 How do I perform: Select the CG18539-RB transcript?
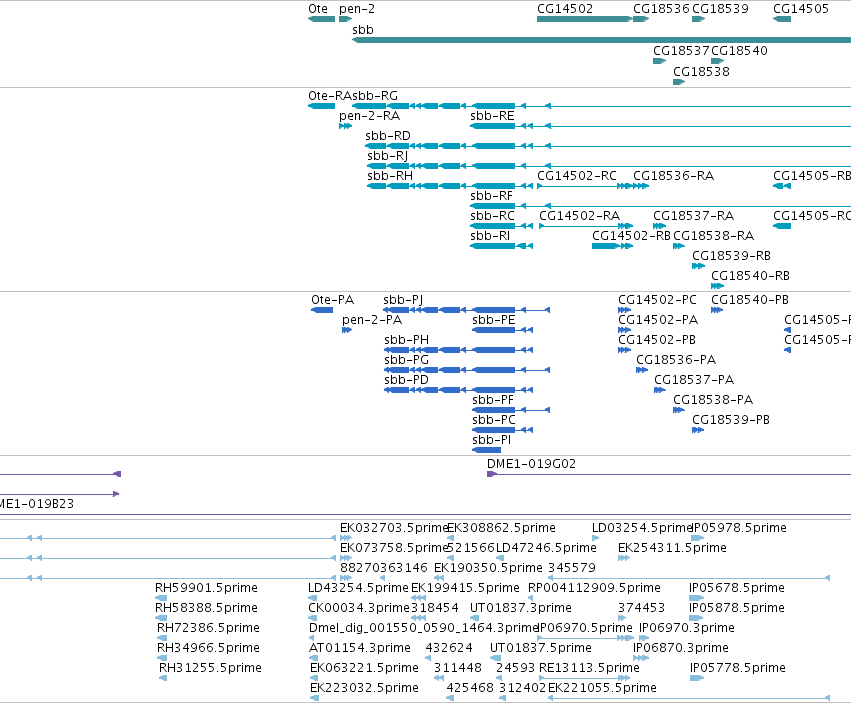point(698,266)
